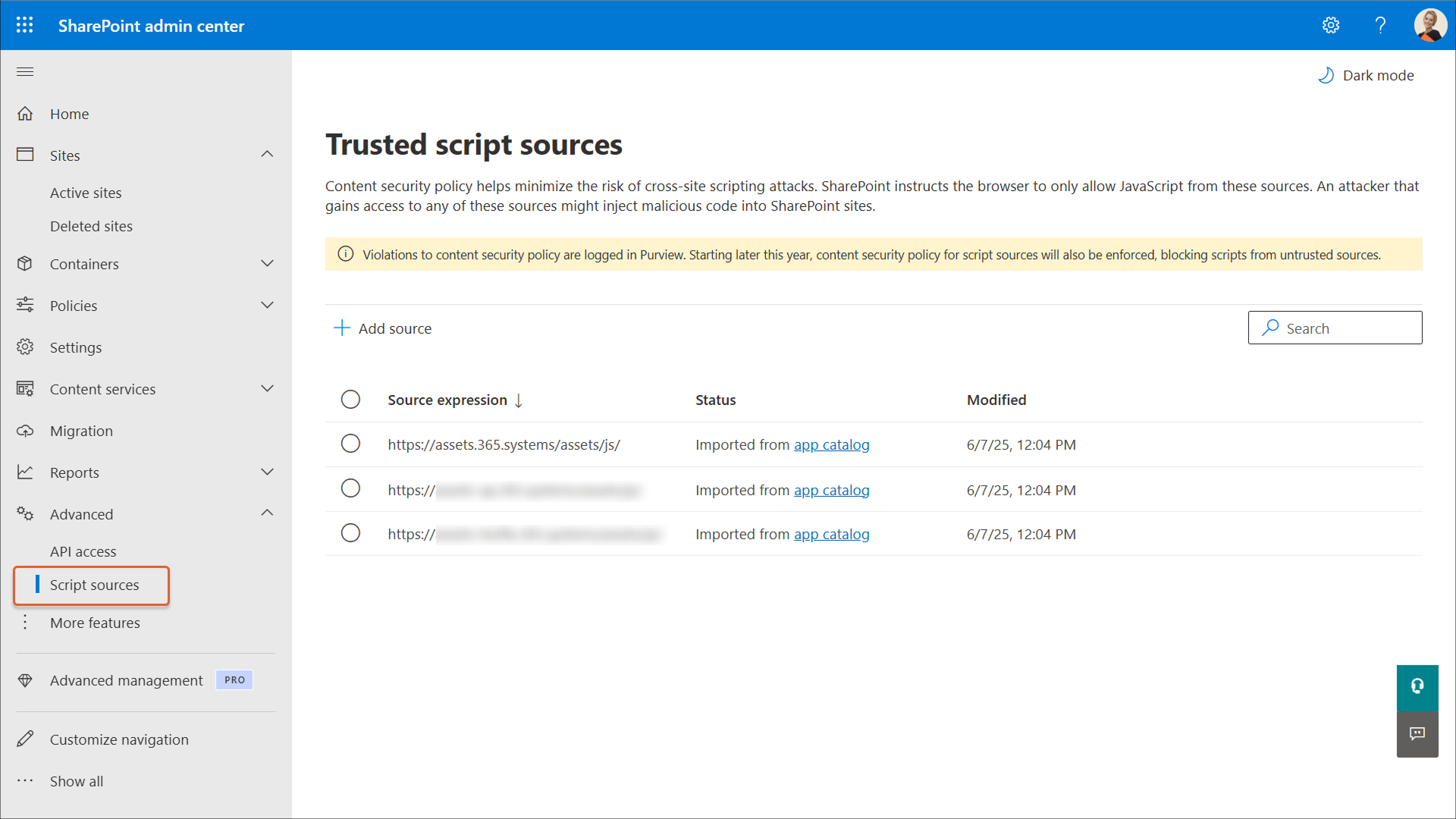Select the last source row radio
The height and width of the screenshot is (819, 1456).
(x=350, y=533)
